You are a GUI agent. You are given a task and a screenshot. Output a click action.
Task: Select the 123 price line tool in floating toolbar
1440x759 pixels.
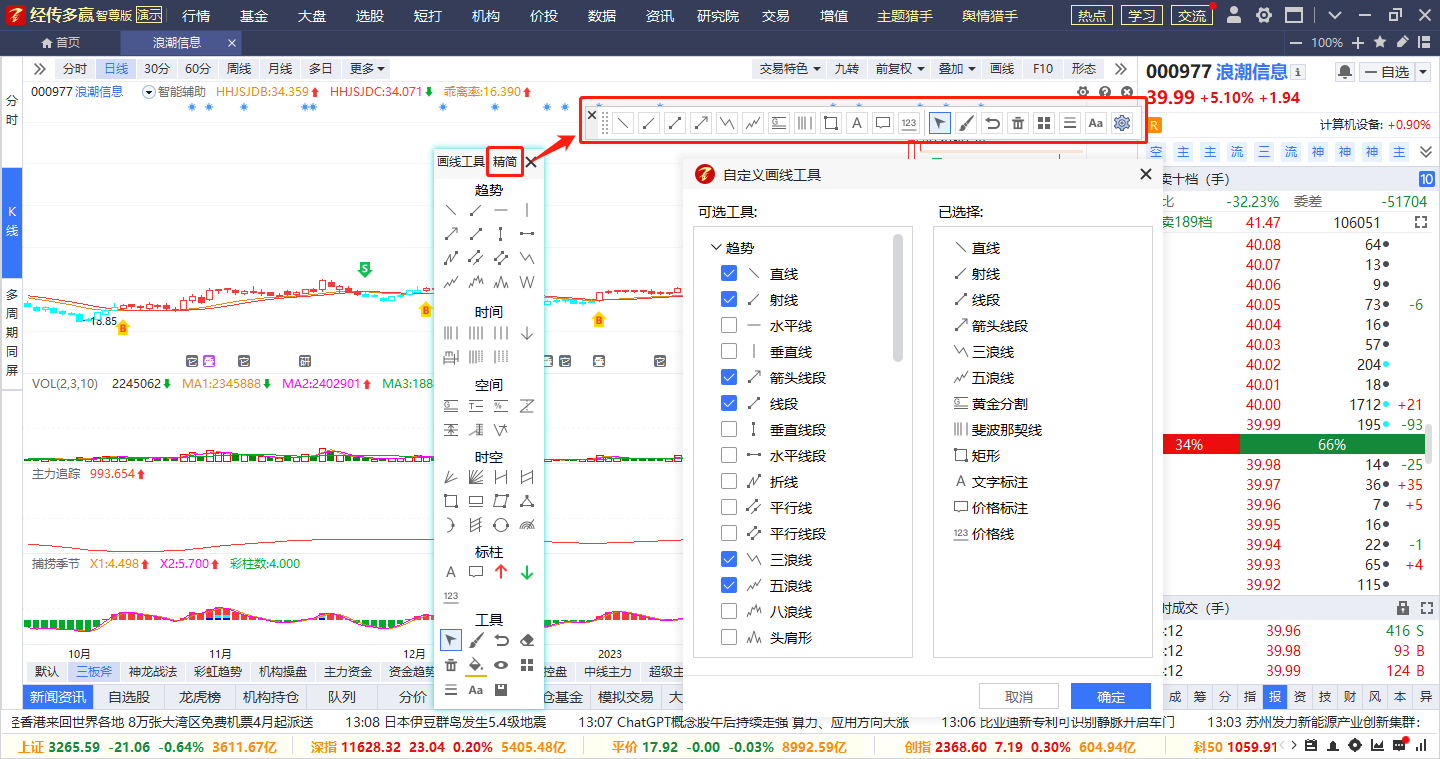point(909,123)
